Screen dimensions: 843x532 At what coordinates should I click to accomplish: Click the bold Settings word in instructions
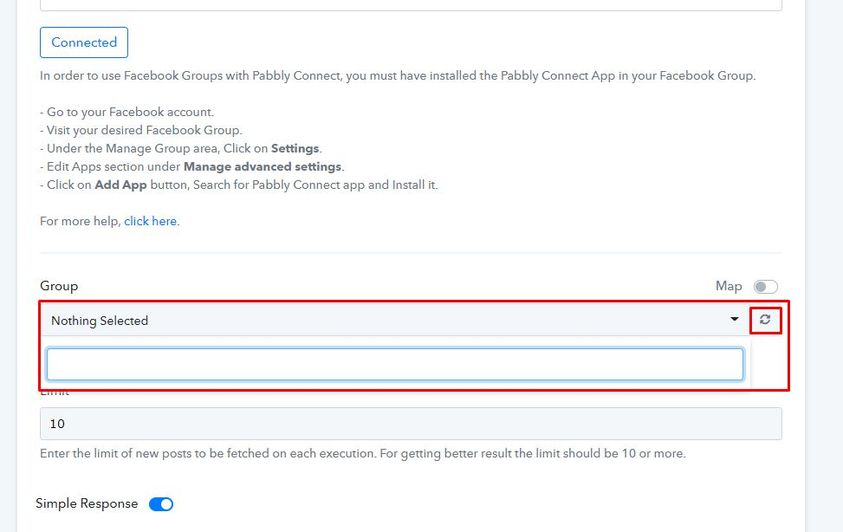(x=295, y=148)
